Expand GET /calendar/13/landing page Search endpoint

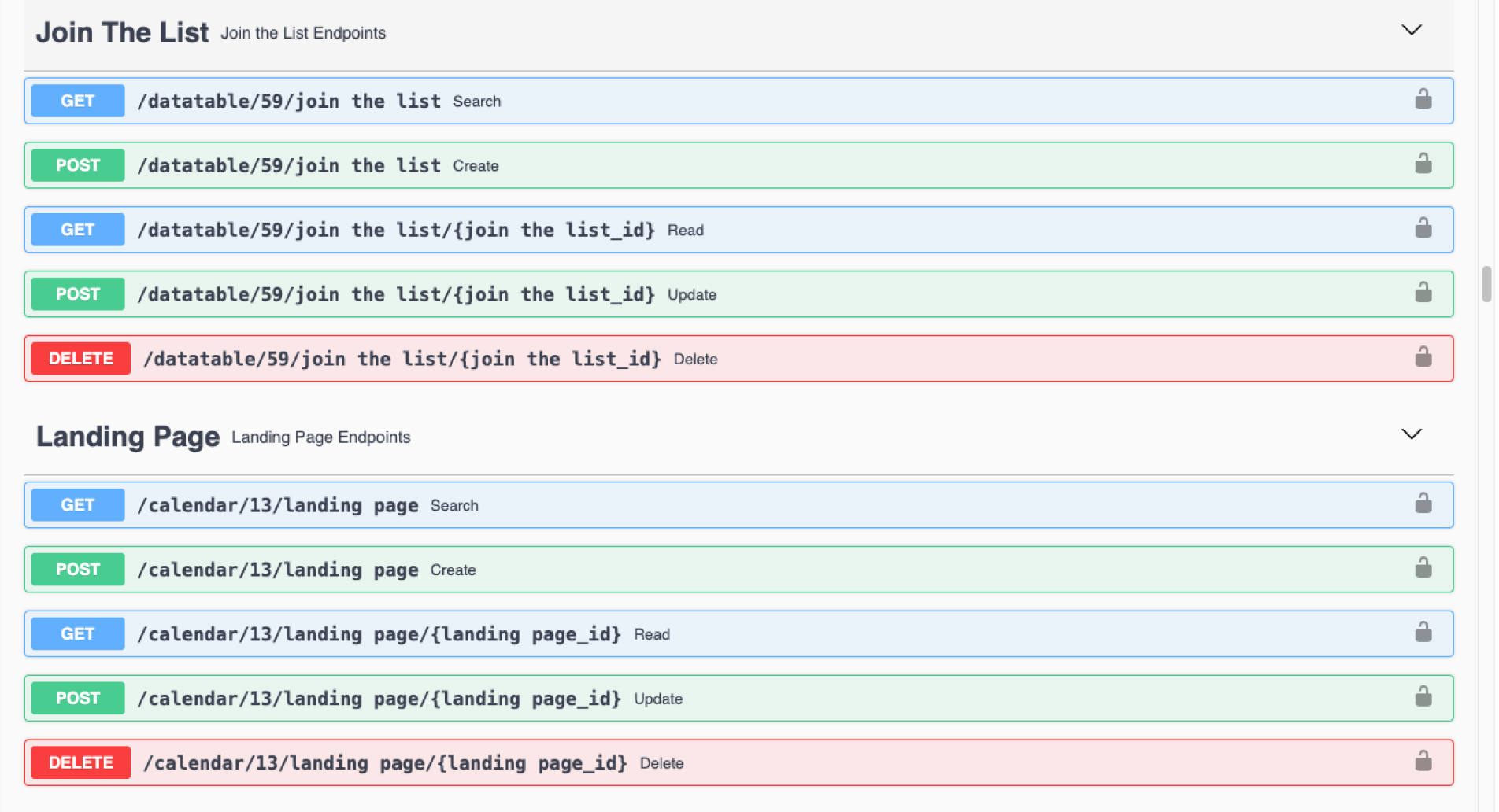738,505
